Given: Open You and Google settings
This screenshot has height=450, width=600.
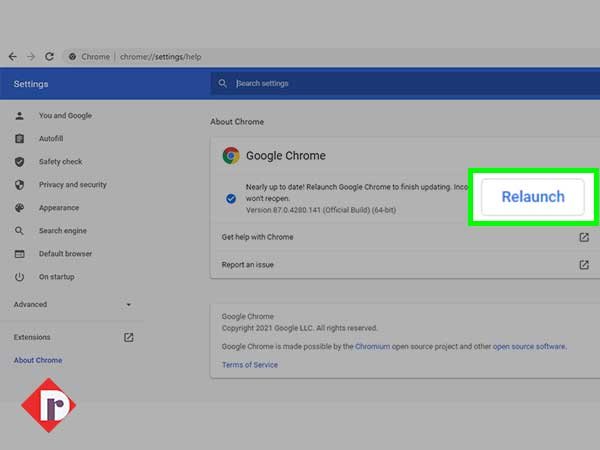Looking at the screenshot, I should tap(65, 116).
